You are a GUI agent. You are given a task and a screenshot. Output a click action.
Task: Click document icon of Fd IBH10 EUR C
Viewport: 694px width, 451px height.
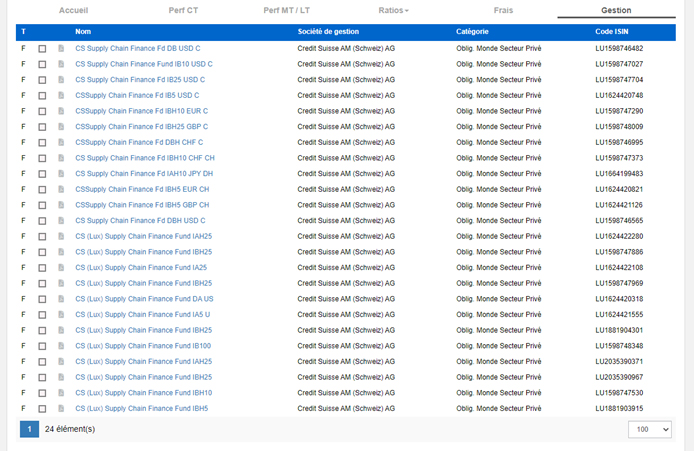click(61, 111)
